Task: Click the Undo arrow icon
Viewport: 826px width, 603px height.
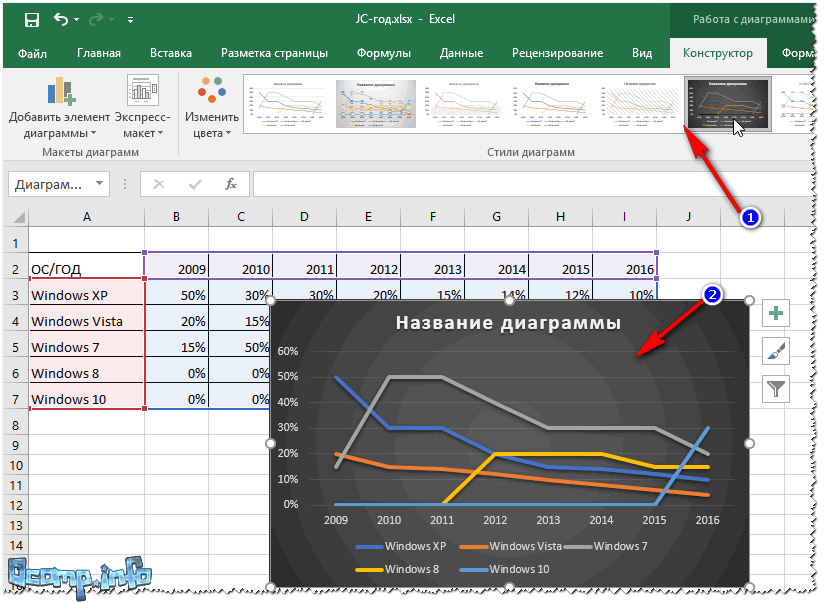Action: pyautogui.click(x=61, y=19)
